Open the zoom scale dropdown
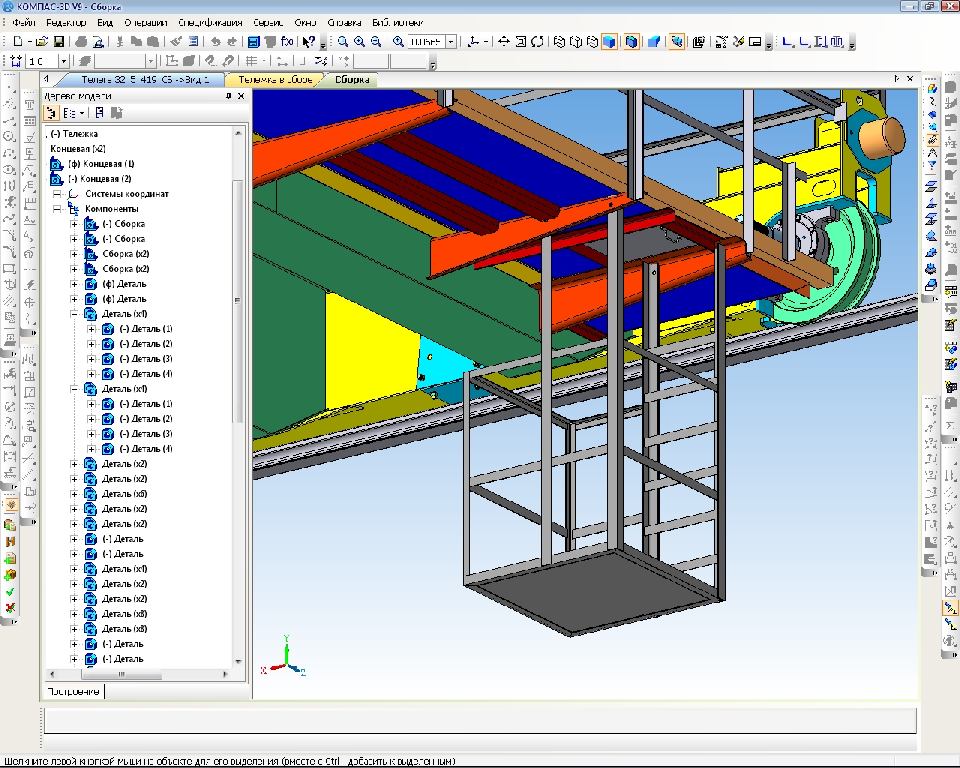960x768 pixels. coord(452,42)
